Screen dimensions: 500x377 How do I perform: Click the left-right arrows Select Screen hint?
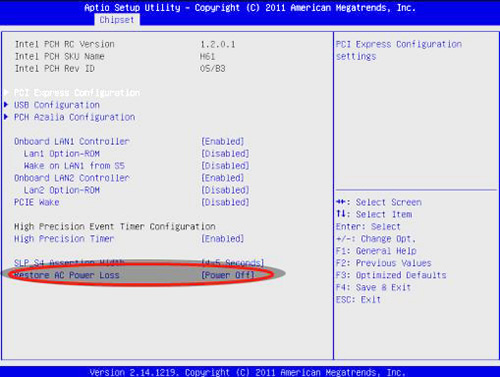coord(379,202)
